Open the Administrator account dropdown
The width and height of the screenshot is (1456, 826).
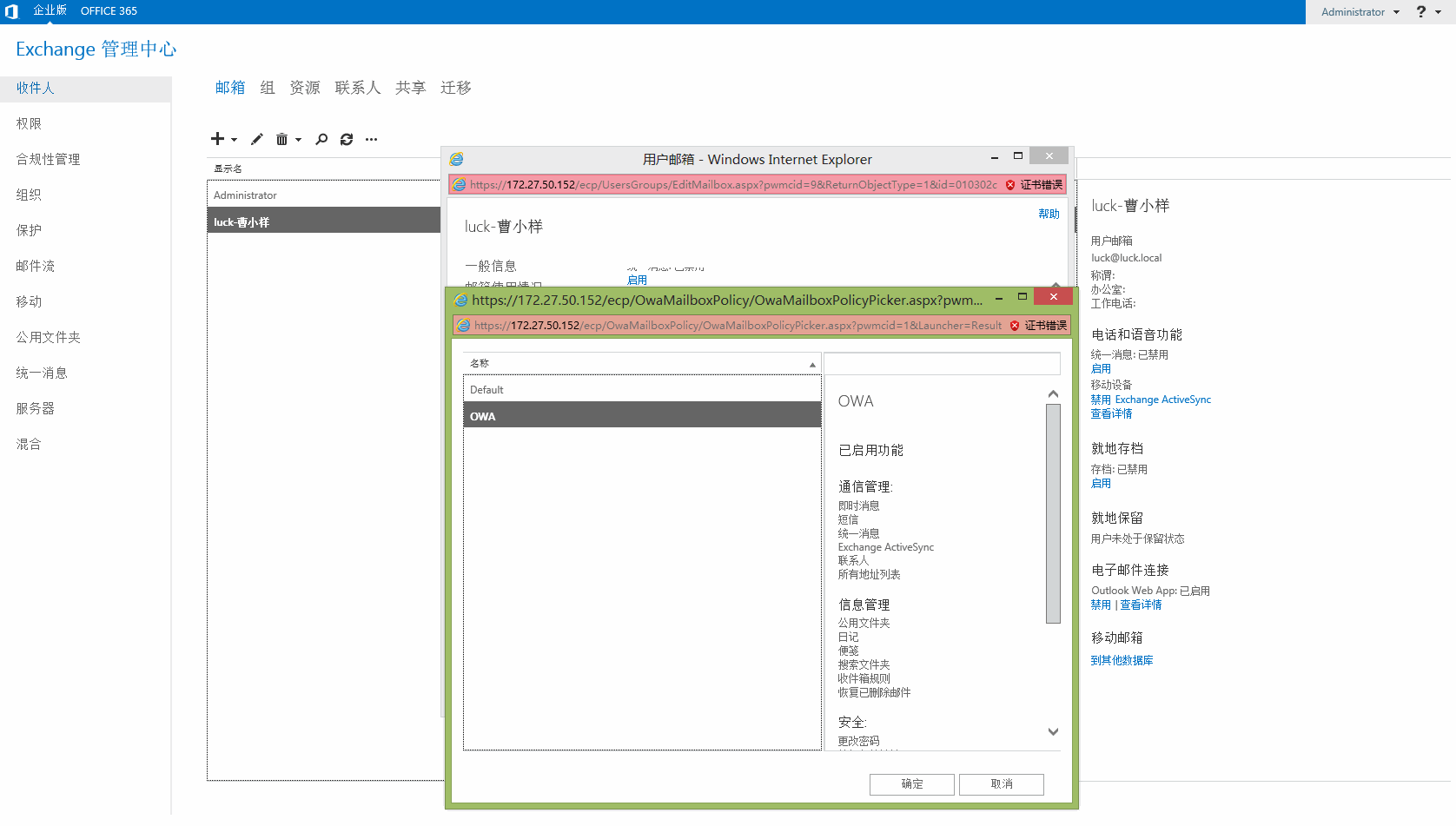(1360, 12)
